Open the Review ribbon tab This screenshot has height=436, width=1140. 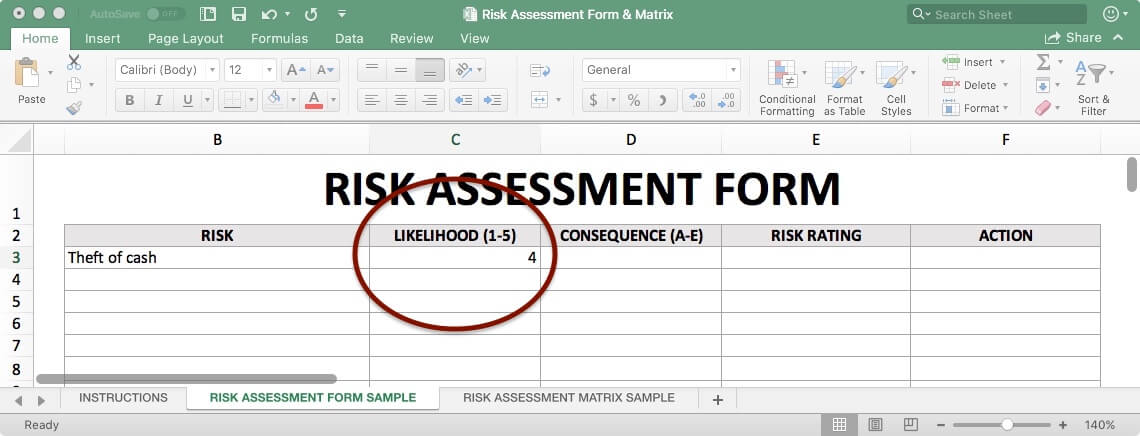click(412, 39)
